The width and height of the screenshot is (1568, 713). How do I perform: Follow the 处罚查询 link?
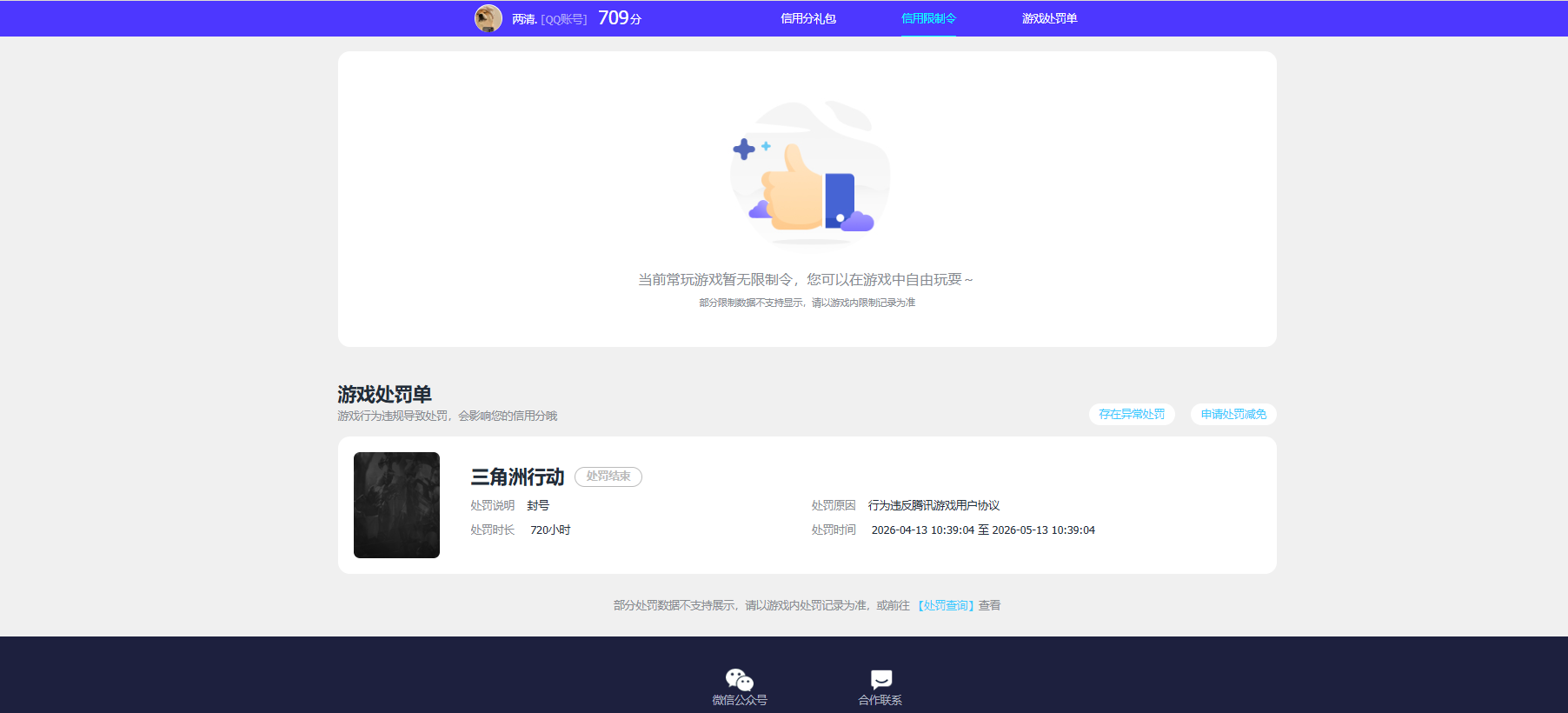946,605
